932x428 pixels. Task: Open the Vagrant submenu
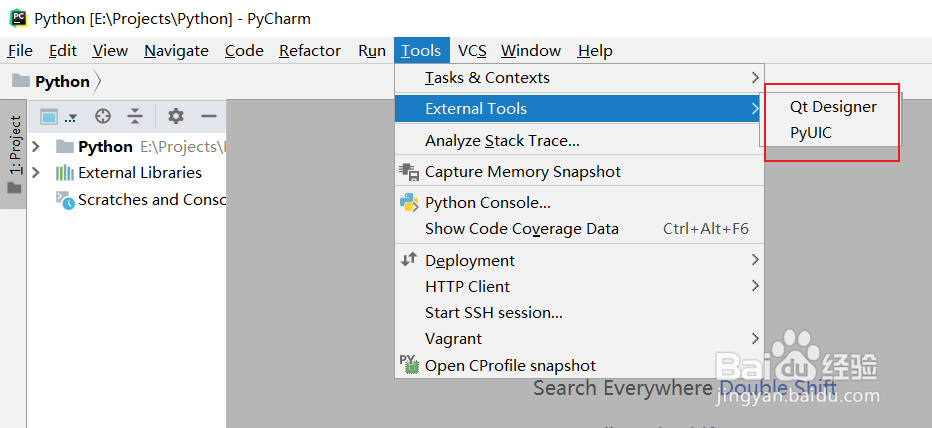pos(579,339)
